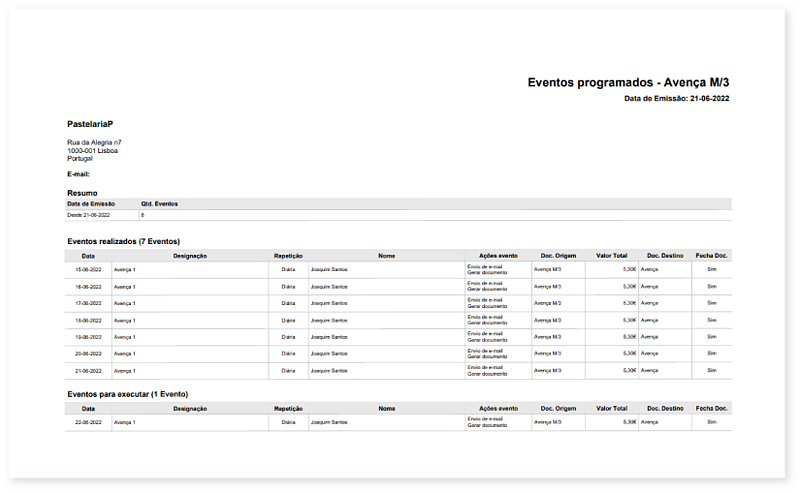The width and height of the screenshot is (800, 493).
Task: Select the 22-06-2022 date cell
Action: click(88, 423)
